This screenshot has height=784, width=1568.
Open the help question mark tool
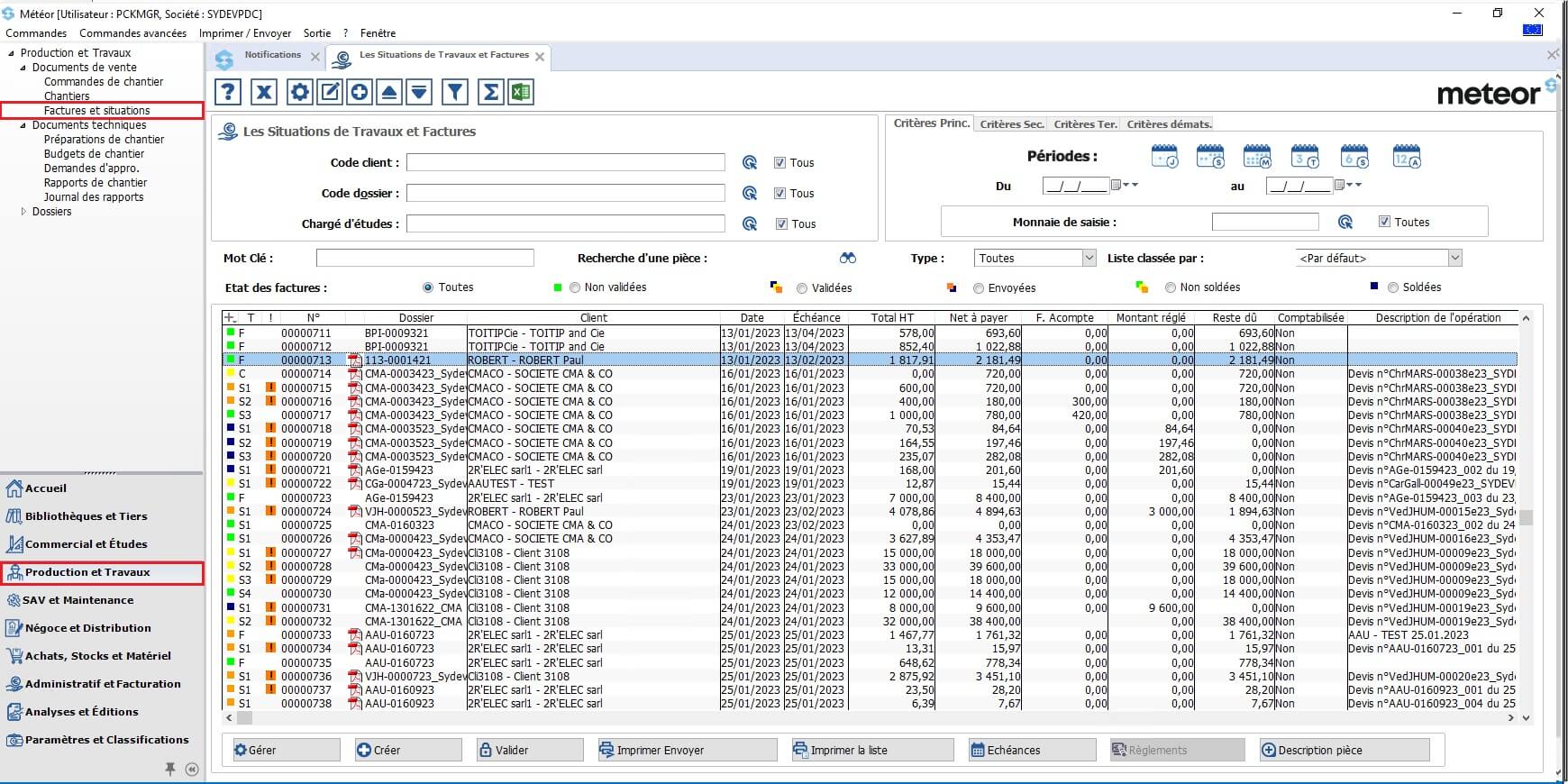click(x=228, y=92)
